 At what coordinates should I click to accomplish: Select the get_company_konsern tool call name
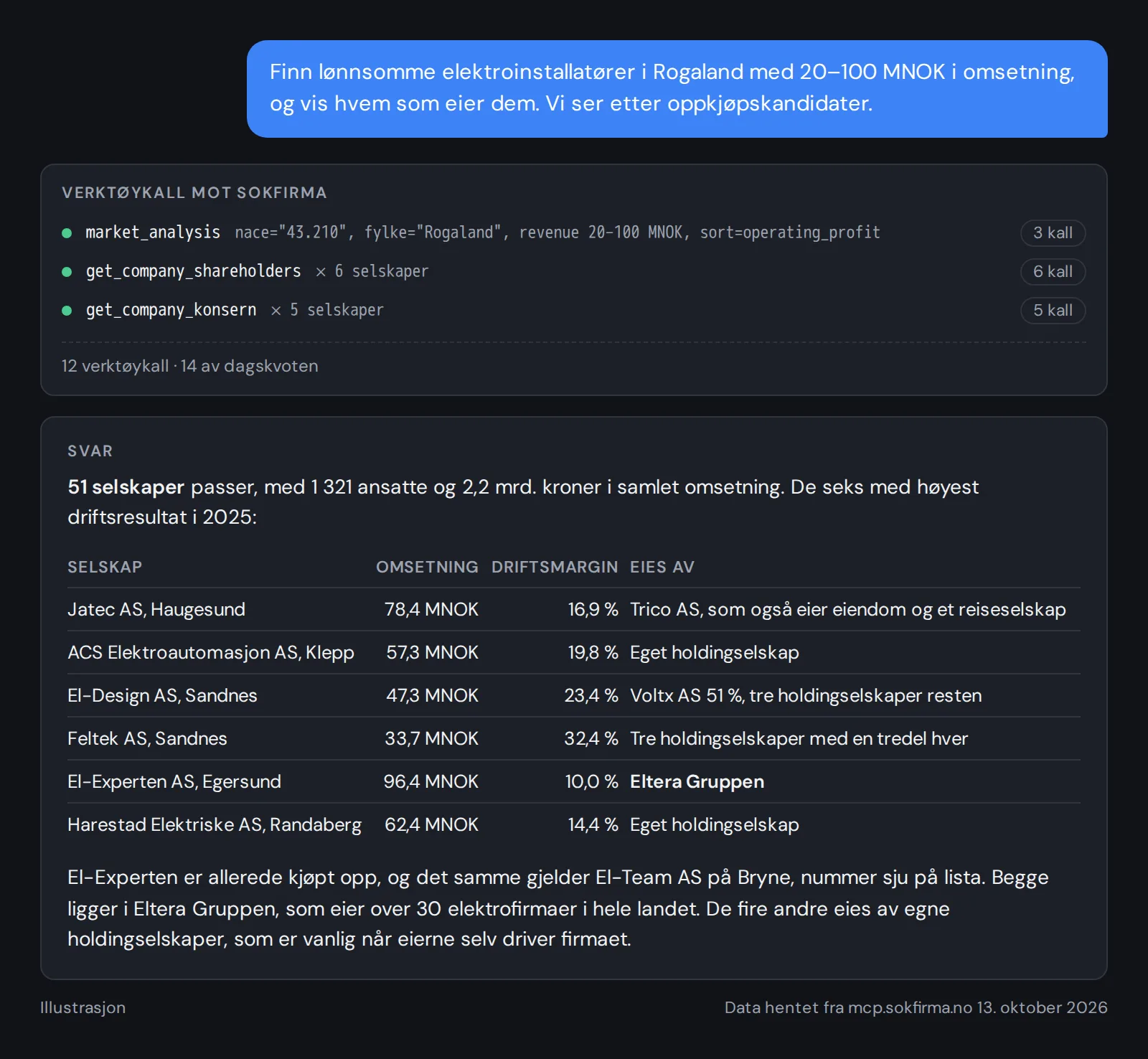[x=171, y=310]
